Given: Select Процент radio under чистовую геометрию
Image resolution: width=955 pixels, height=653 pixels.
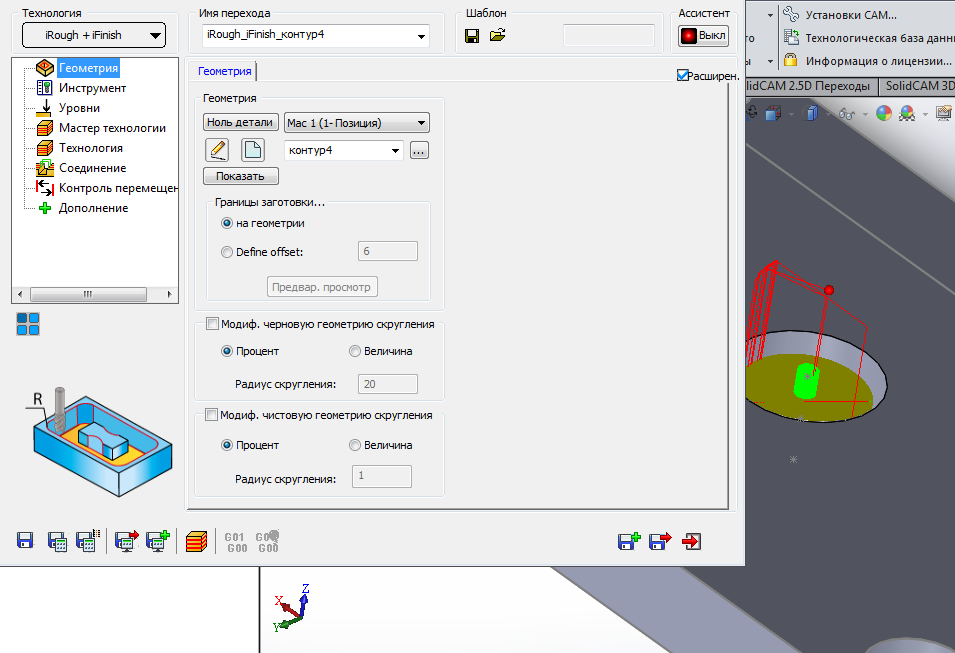Looking at the screenshot, I should [x=227, y=445].
